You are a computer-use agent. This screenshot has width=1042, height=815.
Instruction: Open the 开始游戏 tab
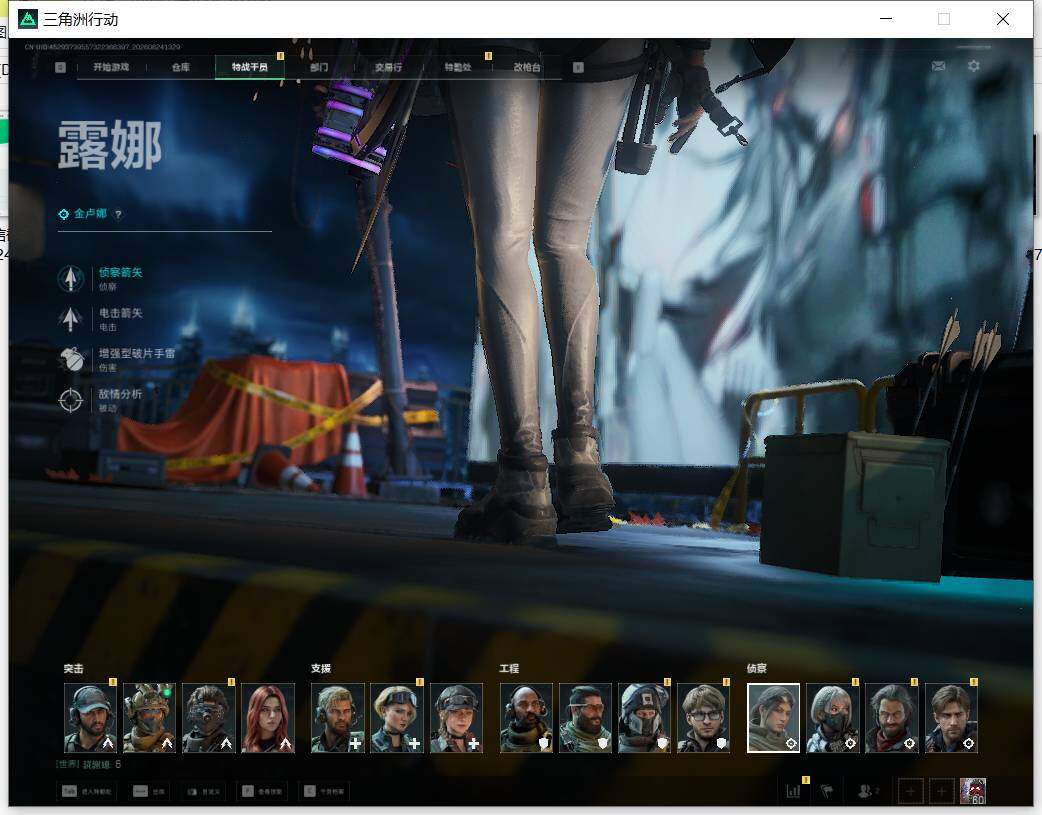tap(111, 67)
